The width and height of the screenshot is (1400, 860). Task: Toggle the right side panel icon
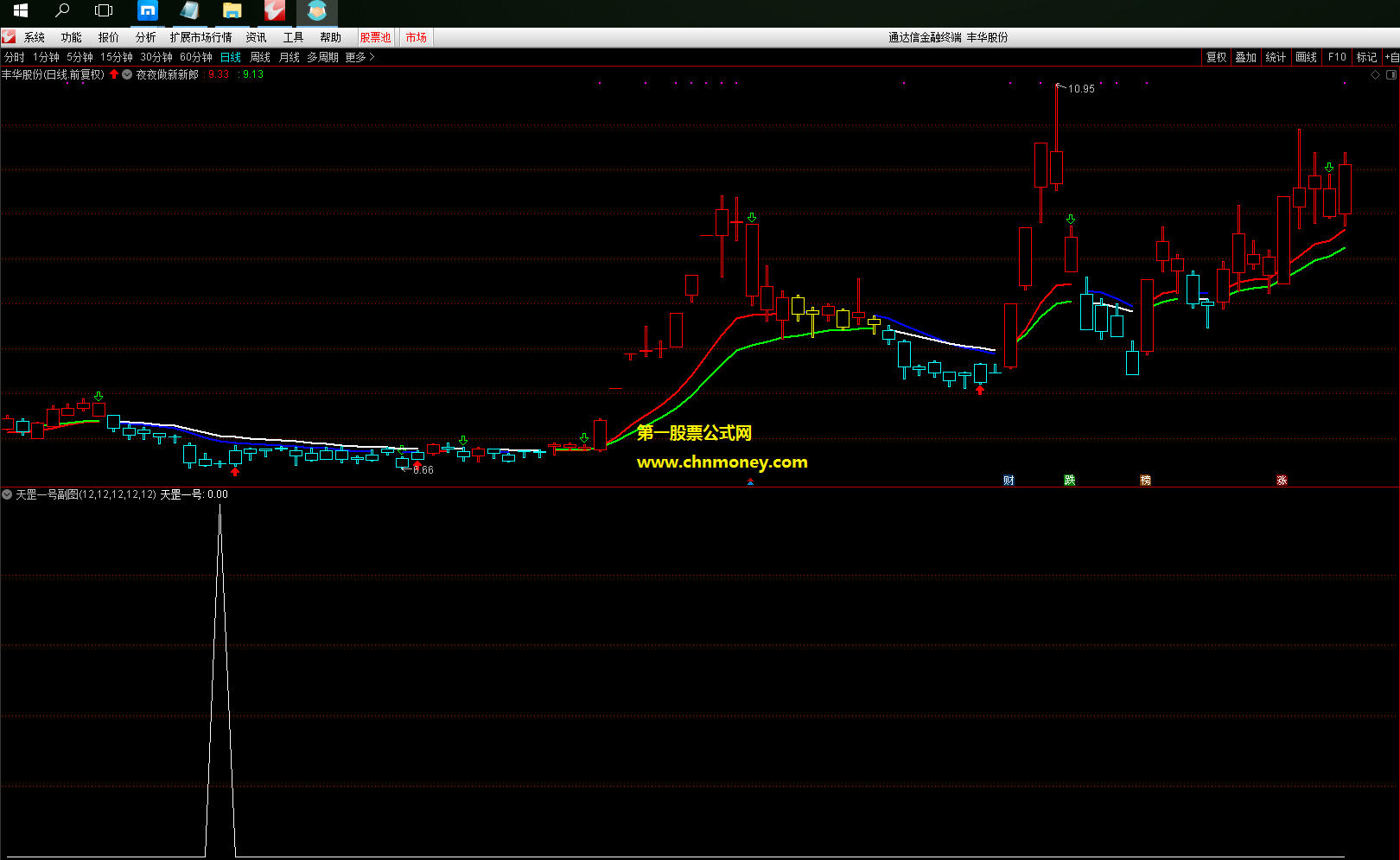click(1390, 74)
